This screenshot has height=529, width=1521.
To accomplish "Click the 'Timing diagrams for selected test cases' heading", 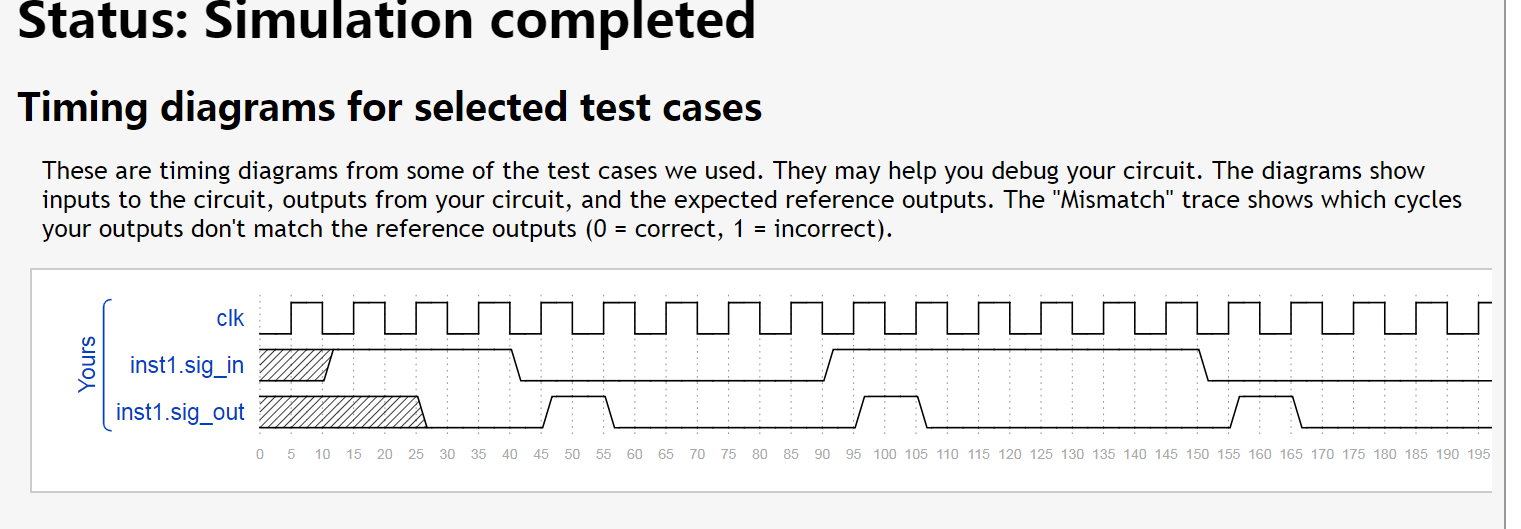I will click(390, 106).
